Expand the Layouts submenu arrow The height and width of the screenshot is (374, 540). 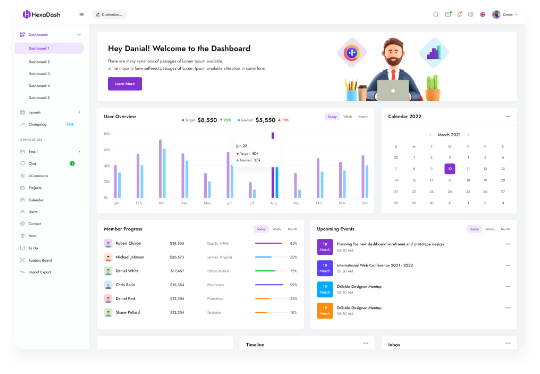coord(80,112)
